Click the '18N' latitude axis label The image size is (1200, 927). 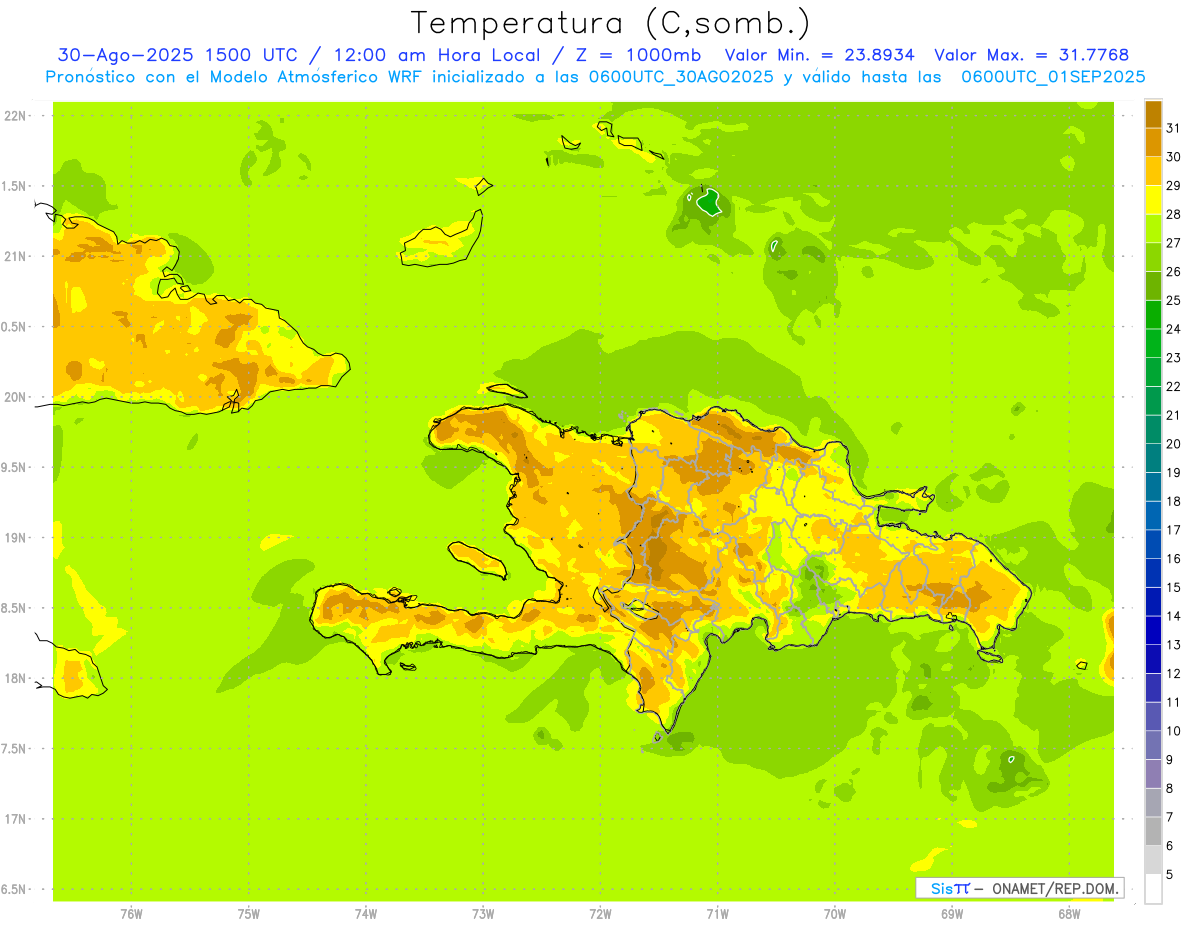click(15, 678)
